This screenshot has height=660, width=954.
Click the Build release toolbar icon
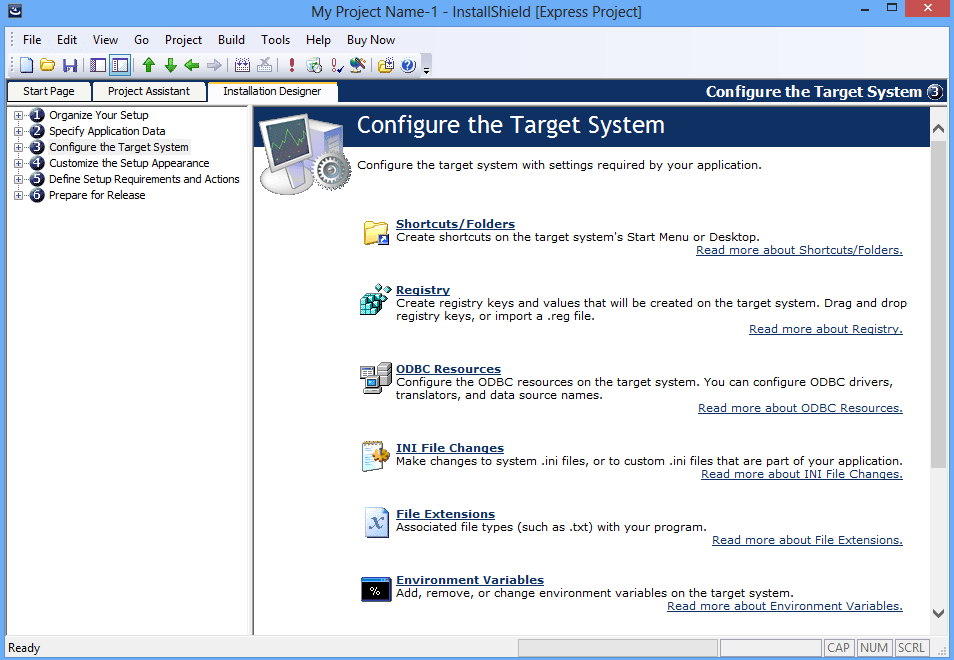242,65
